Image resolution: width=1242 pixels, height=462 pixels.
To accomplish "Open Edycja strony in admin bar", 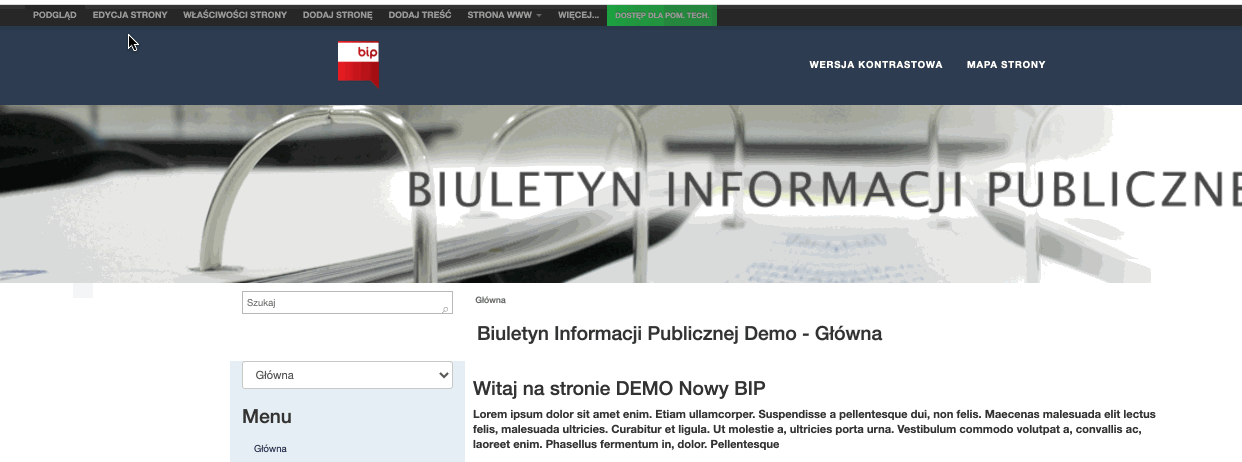I will [x=130, y=16].
